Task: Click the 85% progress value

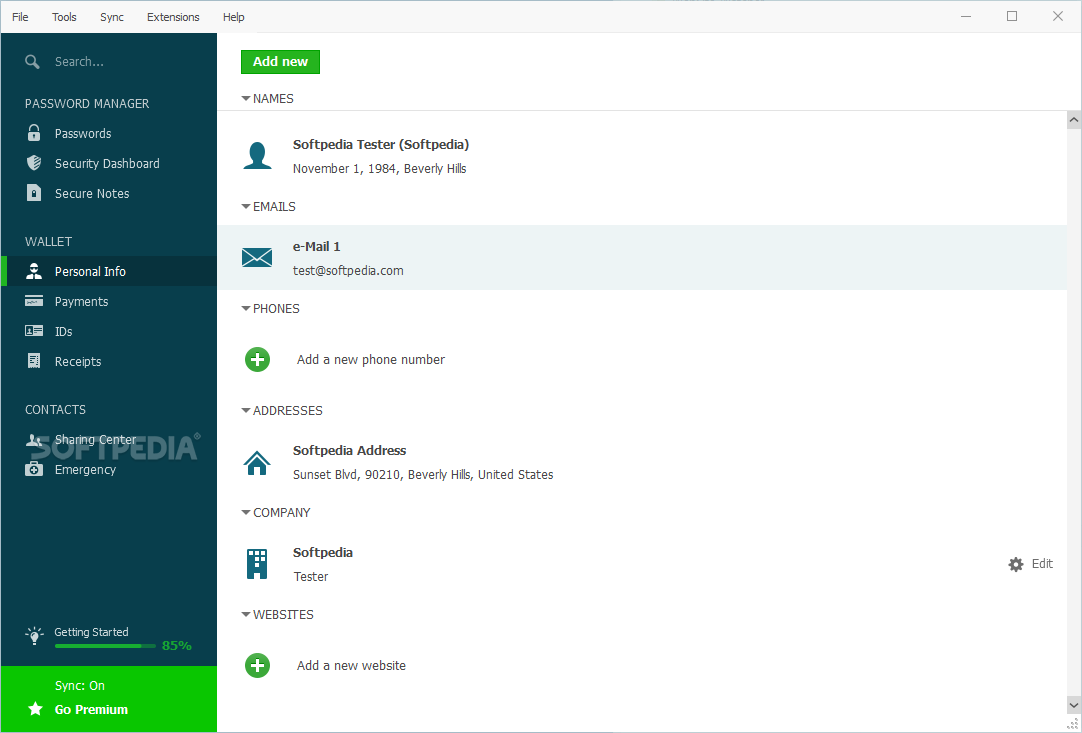Action: click(x=177, y=645)
